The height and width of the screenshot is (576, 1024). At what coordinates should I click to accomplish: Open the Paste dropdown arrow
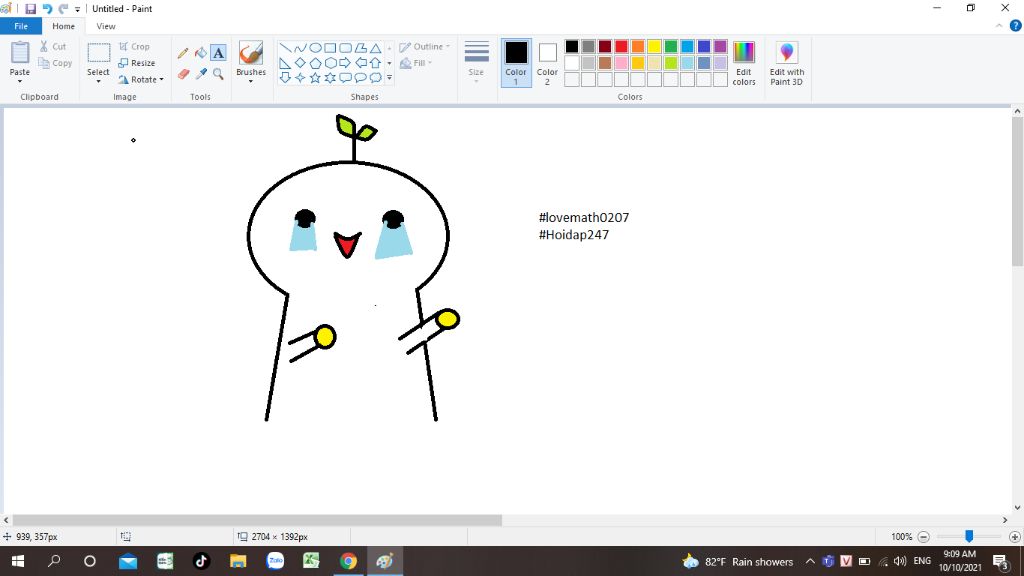pos(20,81)
